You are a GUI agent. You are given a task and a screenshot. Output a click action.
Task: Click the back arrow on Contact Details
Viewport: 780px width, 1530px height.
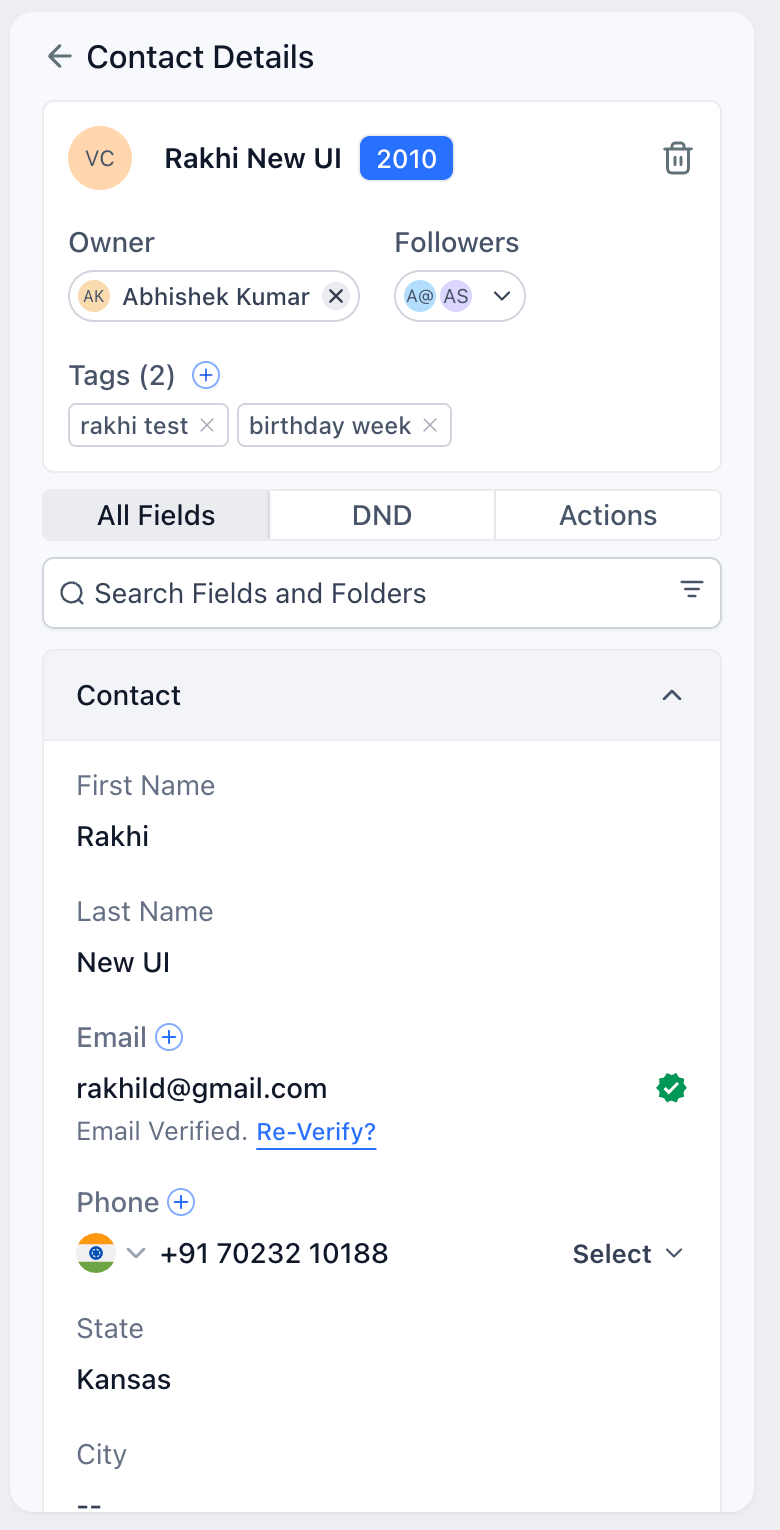click(x=59, y=56)
